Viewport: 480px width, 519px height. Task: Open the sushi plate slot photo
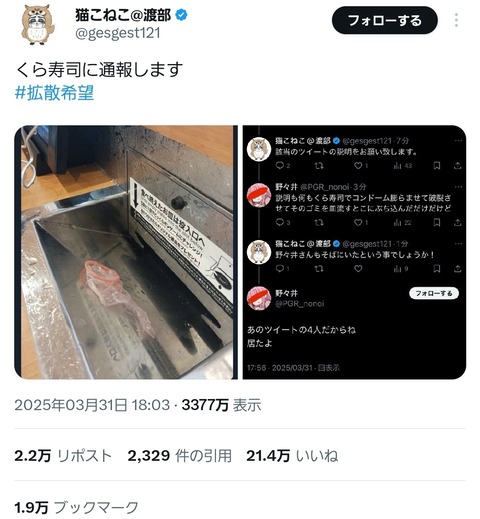pos(126,252)
